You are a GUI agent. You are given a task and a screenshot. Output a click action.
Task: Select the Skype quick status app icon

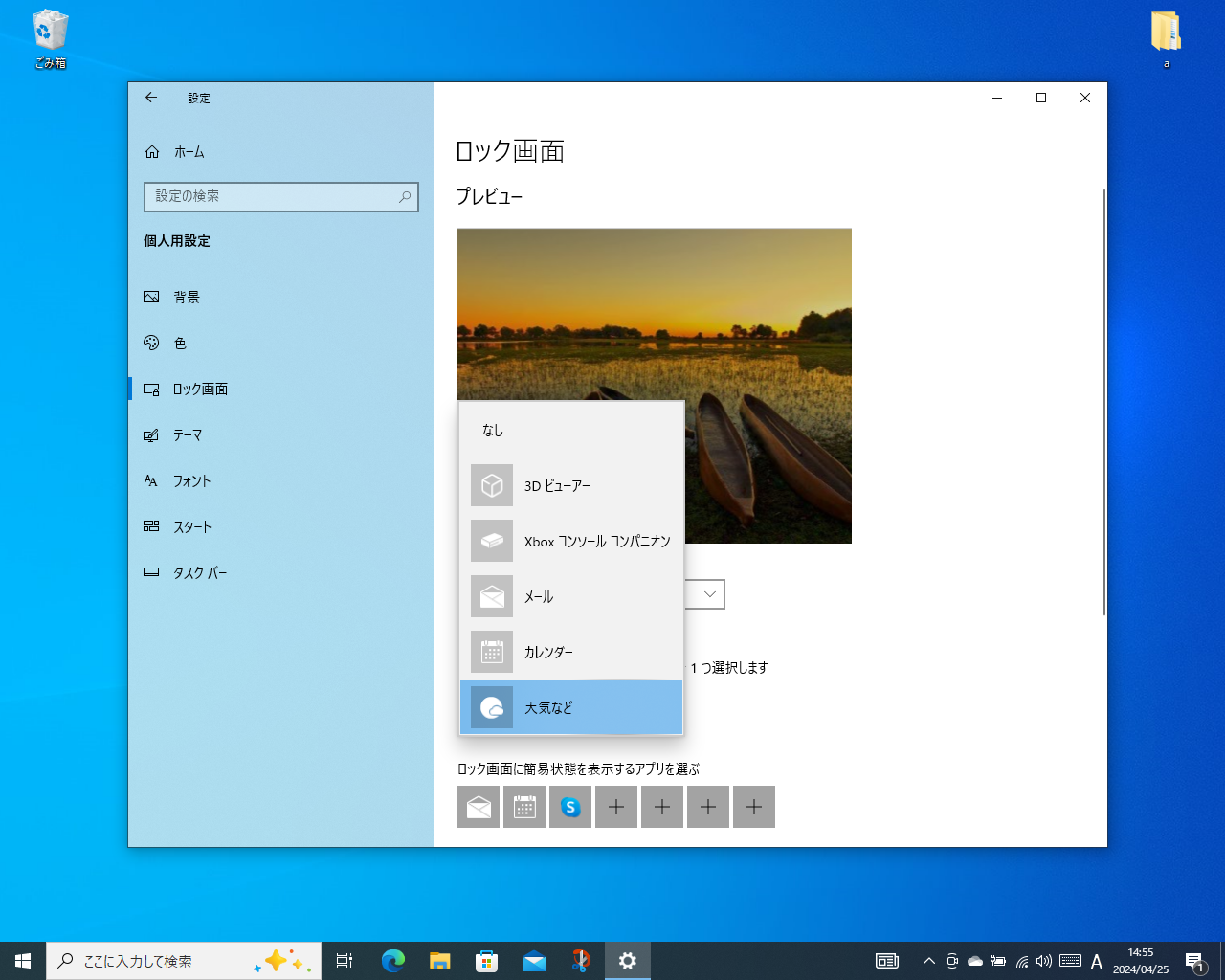coord(570,807)
